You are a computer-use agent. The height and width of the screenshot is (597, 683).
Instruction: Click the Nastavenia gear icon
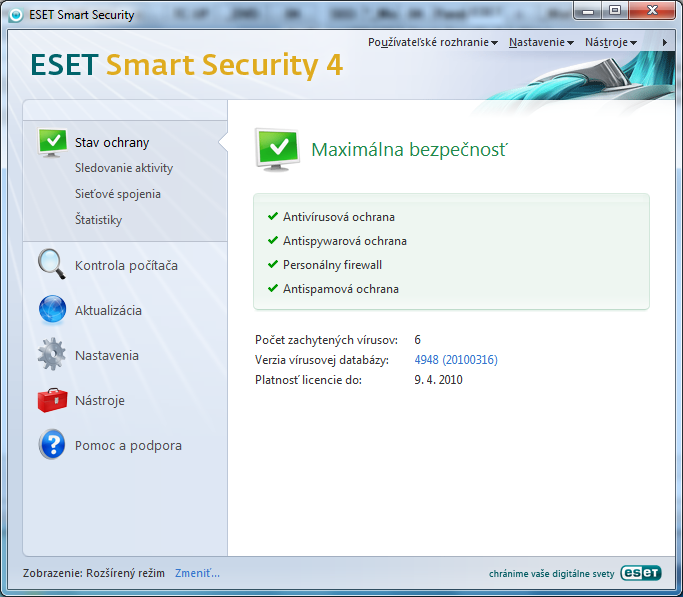(52, 355)
